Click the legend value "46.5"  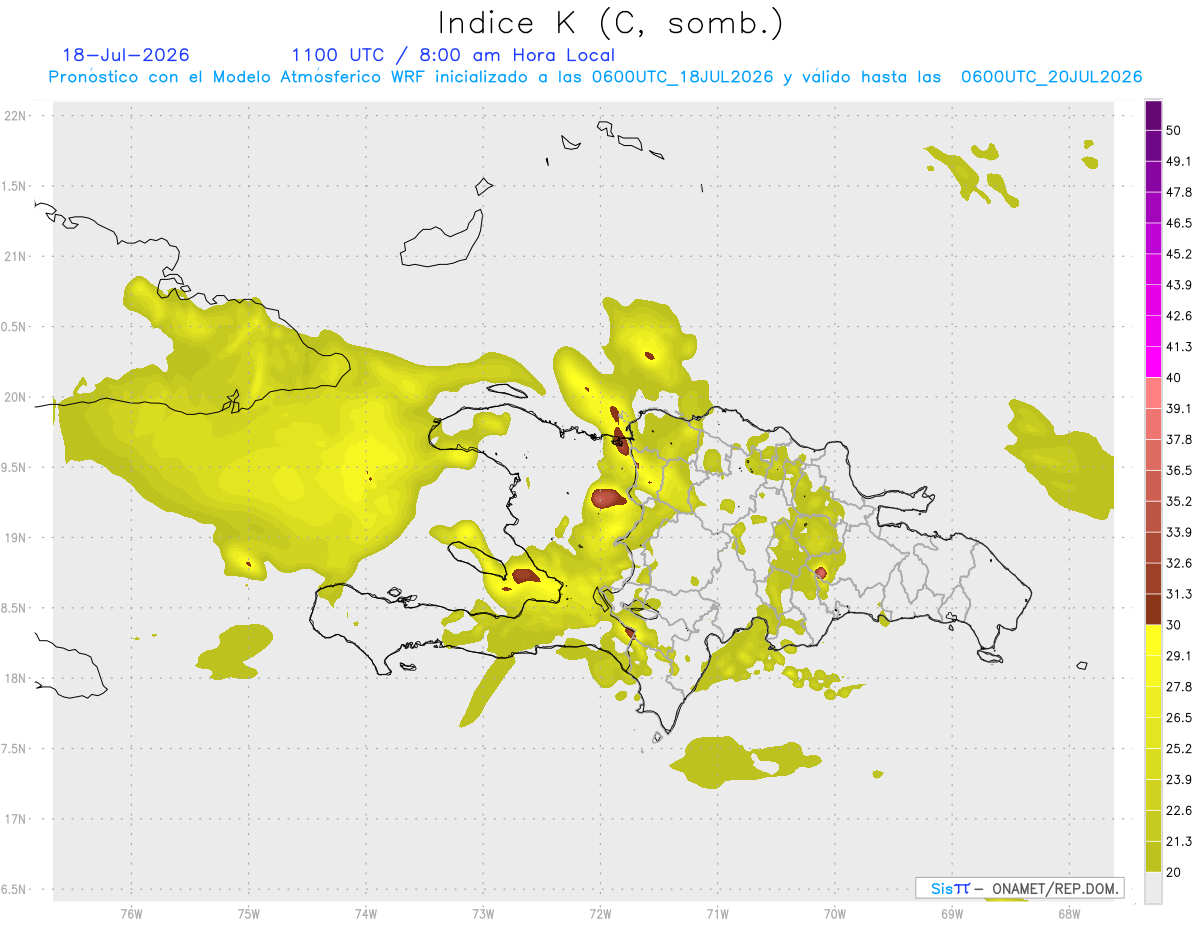[x=1179, y=223]
